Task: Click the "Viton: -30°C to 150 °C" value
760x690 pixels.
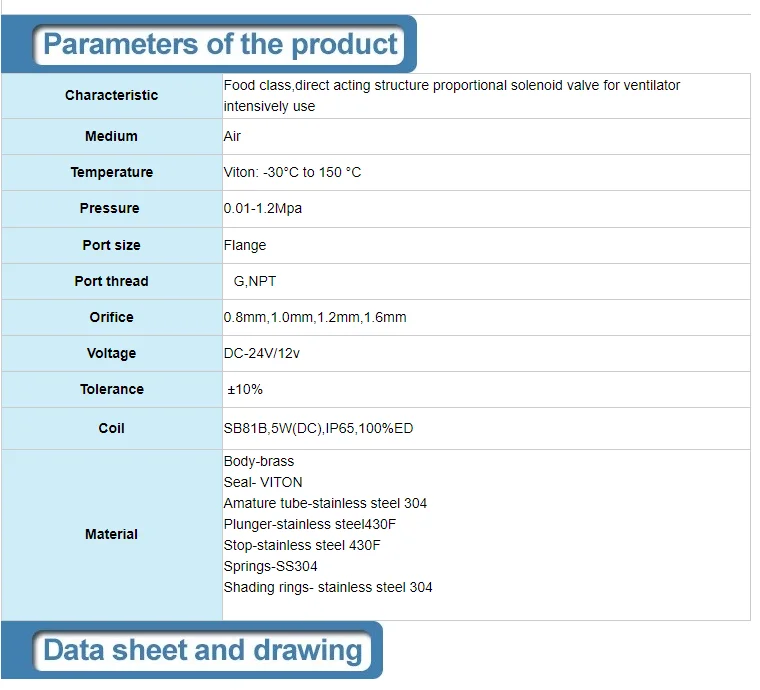Action: (292, 172)
